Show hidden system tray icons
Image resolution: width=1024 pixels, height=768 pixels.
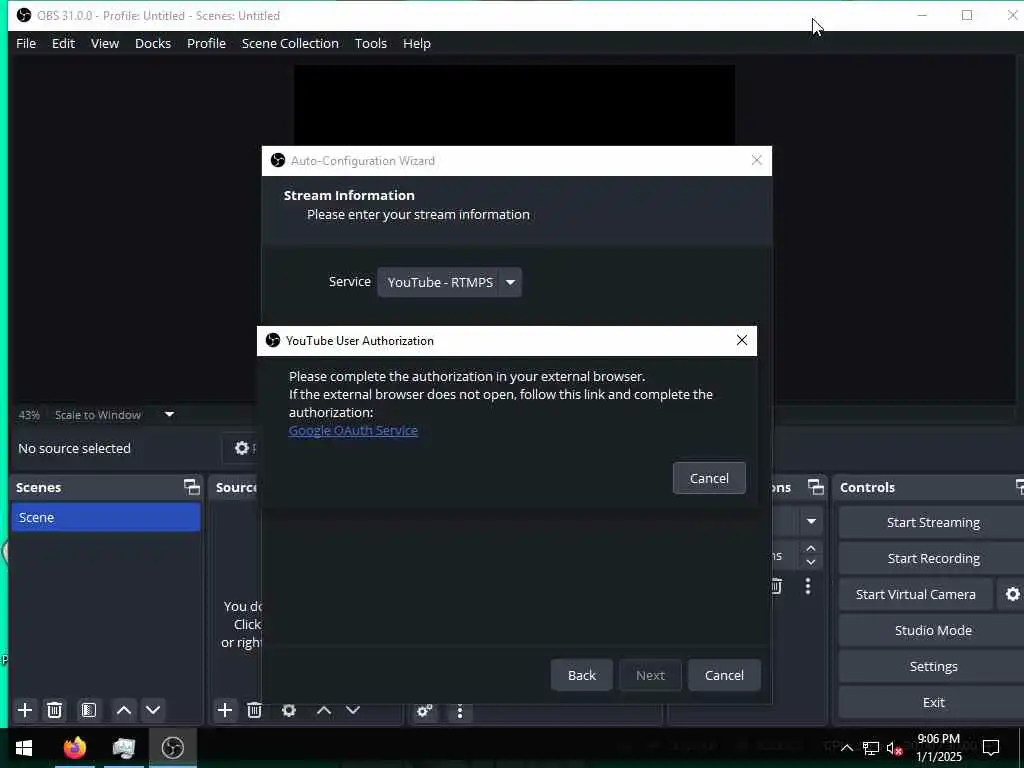pos(846,748)
